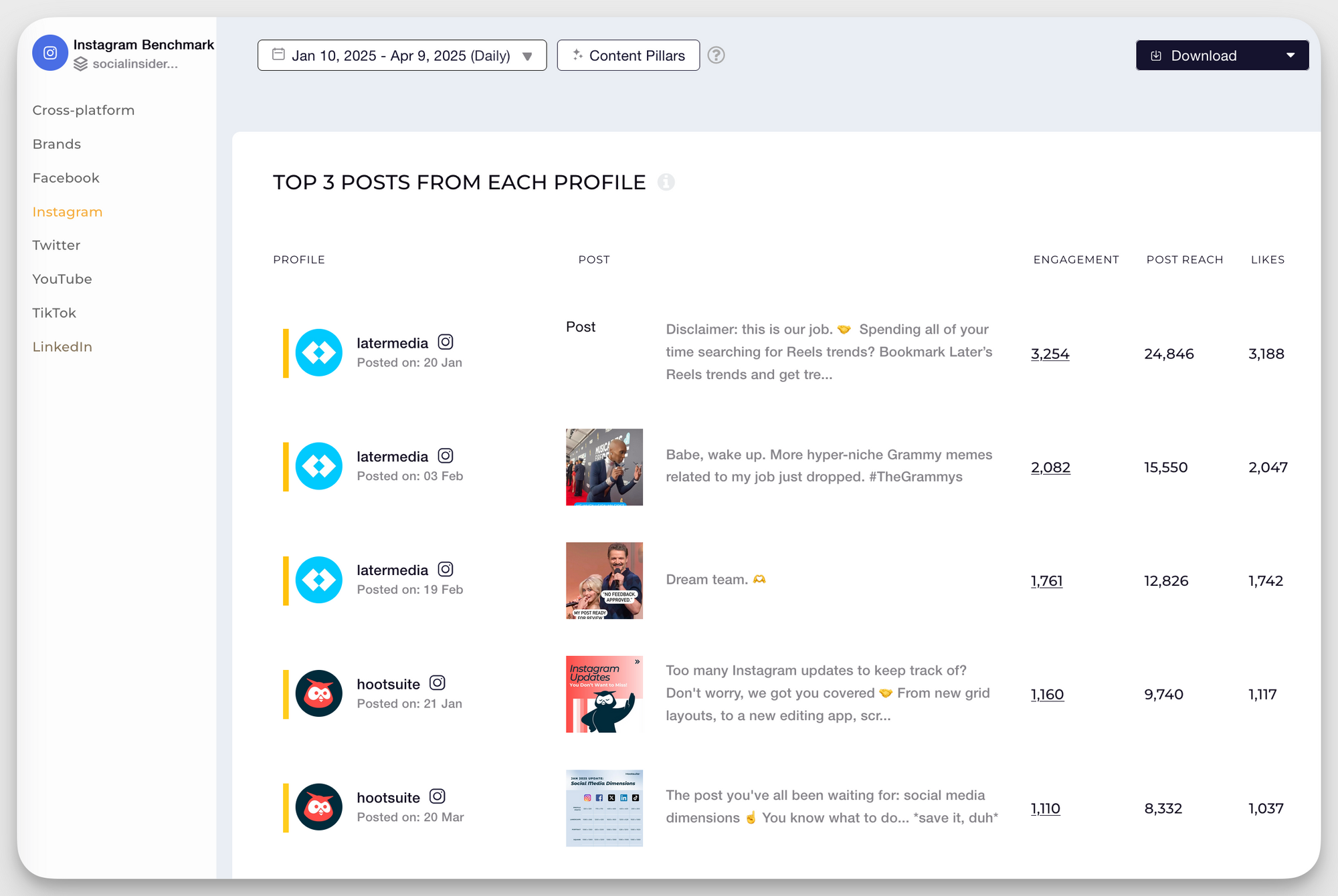Click the Content Pillars button

coord(628,55)
